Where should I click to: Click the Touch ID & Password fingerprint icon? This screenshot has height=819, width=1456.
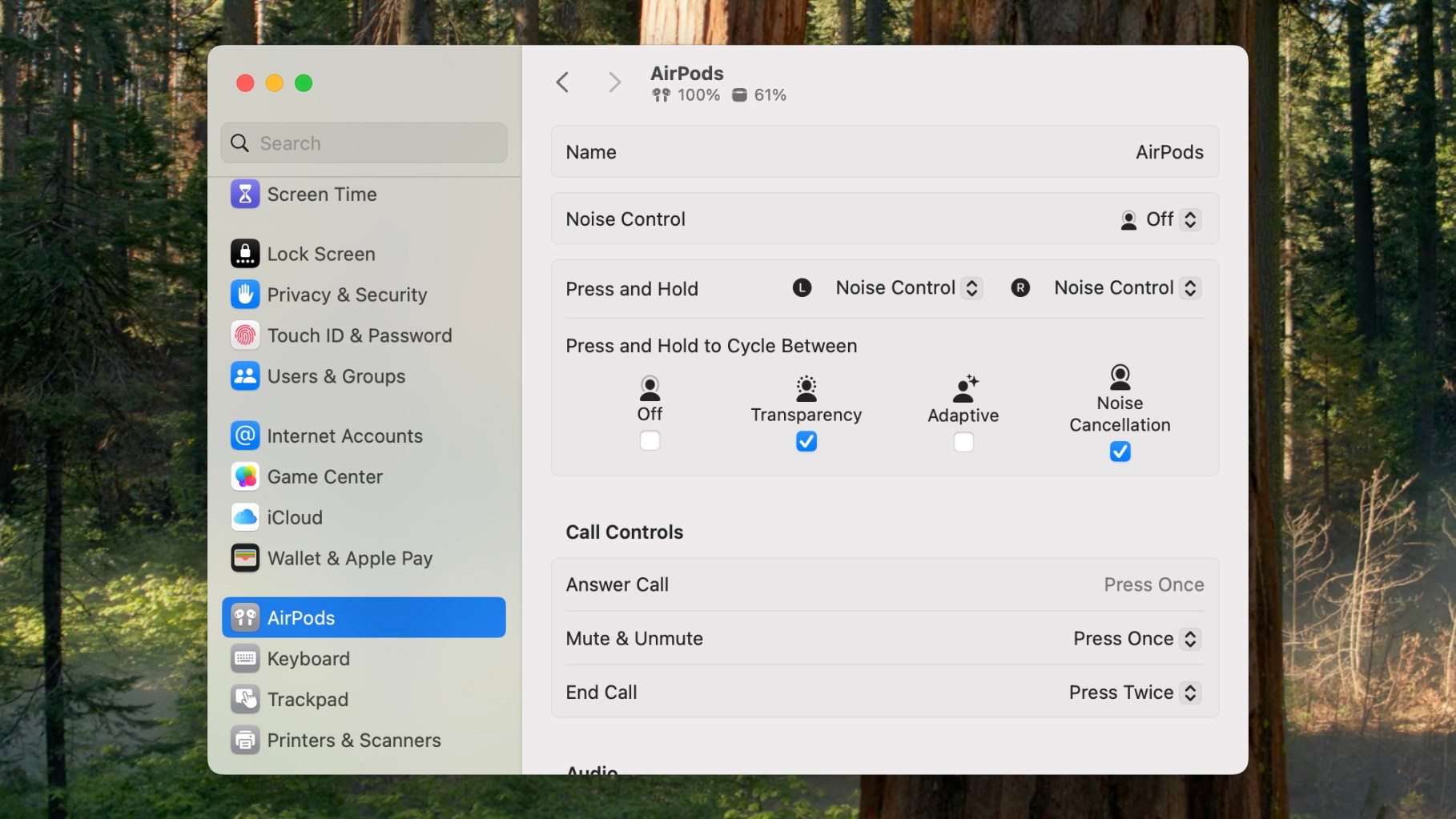click(x=245, y=335)
